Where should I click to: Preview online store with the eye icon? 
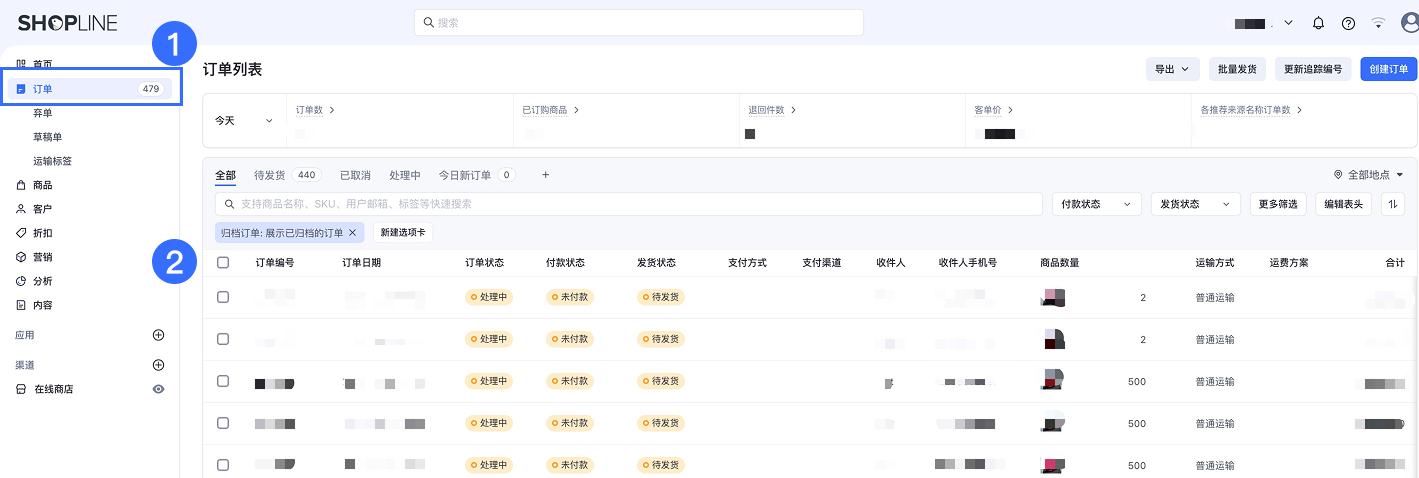(x=158, y=389)
